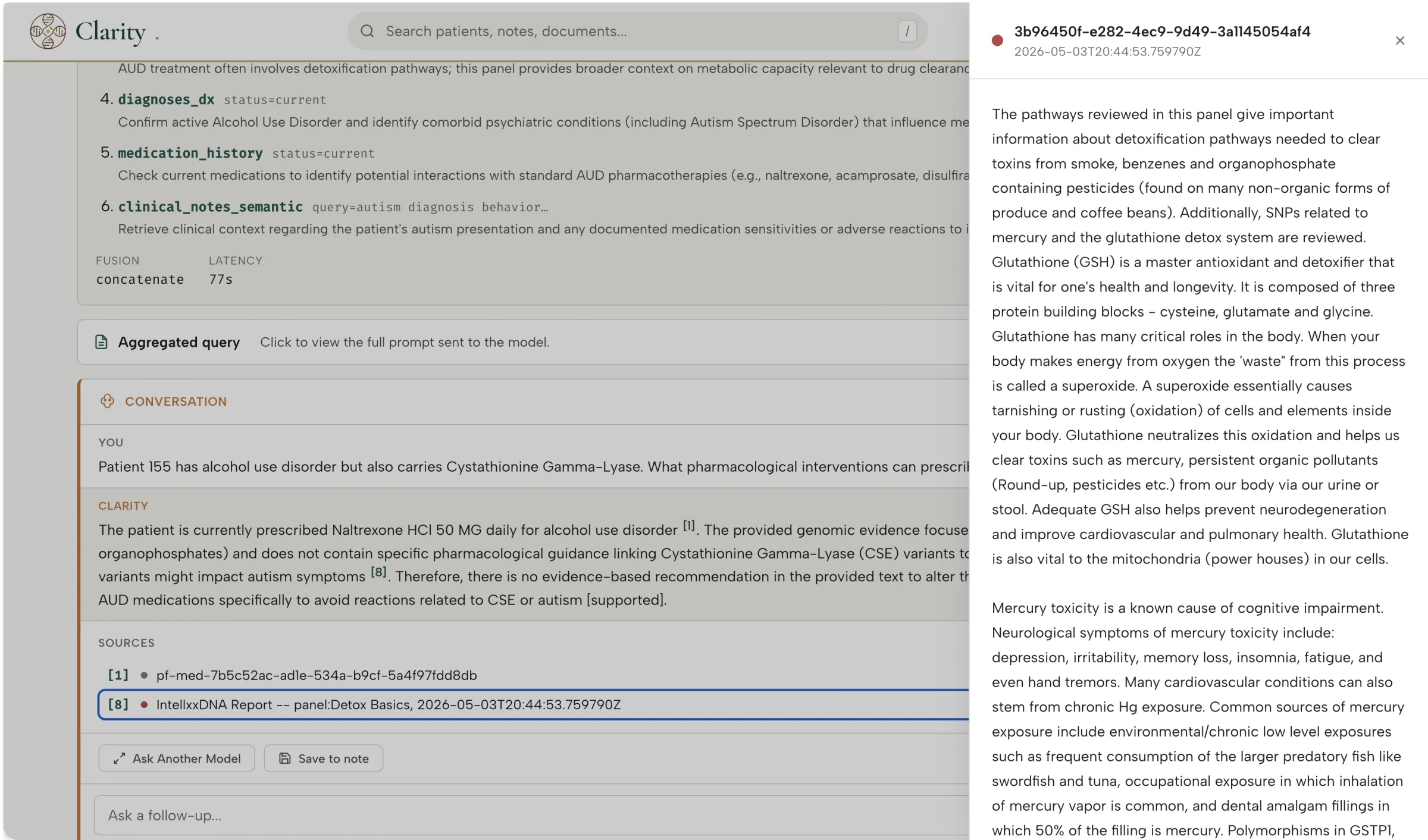Click the YOU message text about Patient 155

click(x=533, y=466)
